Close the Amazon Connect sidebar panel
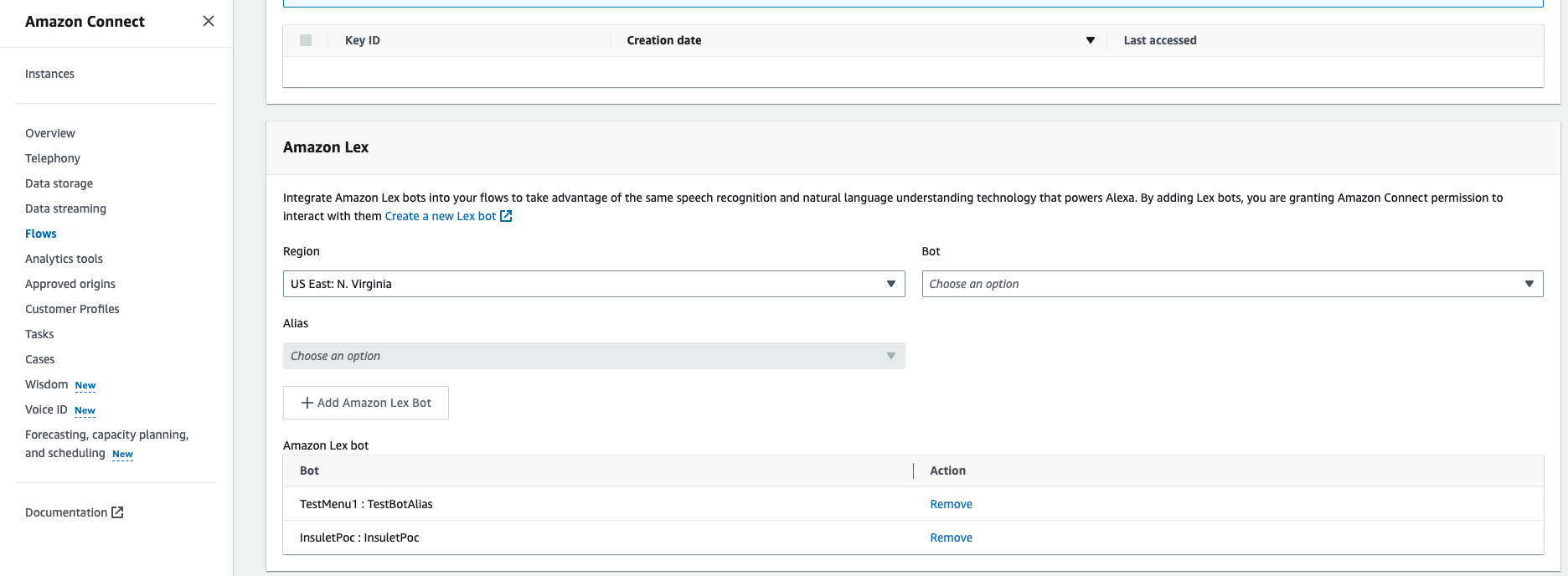Viewport: 1568px width, 576px height. [x=209, y=21]
